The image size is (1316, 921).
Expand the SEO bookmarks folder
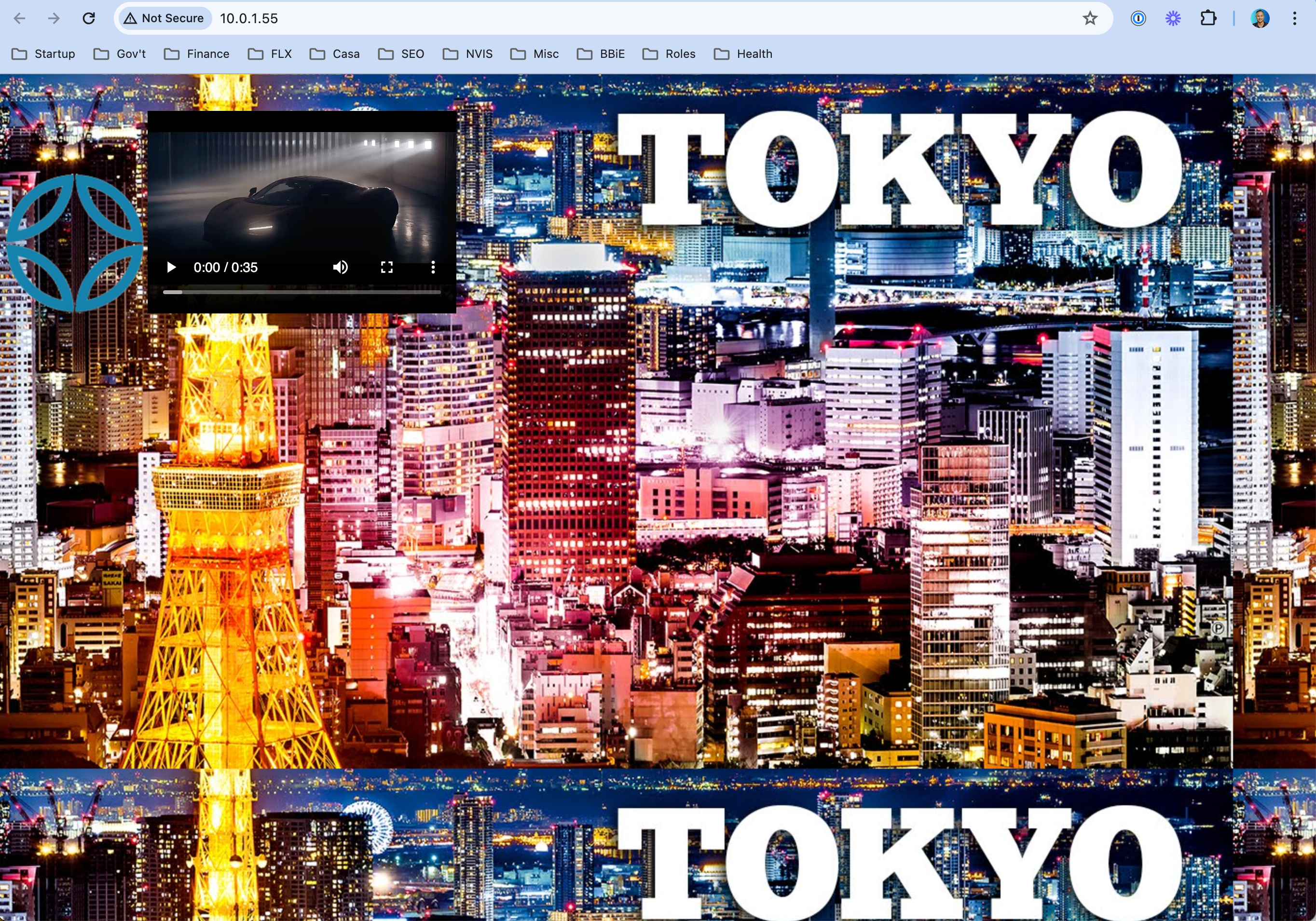(x=401, y=54)
